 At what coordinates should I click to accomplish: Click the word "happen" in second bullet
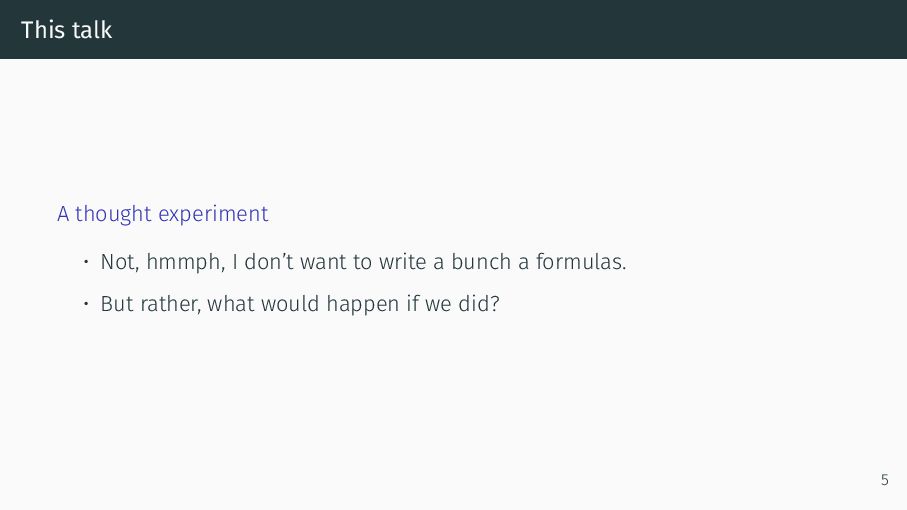pos(362,305)
